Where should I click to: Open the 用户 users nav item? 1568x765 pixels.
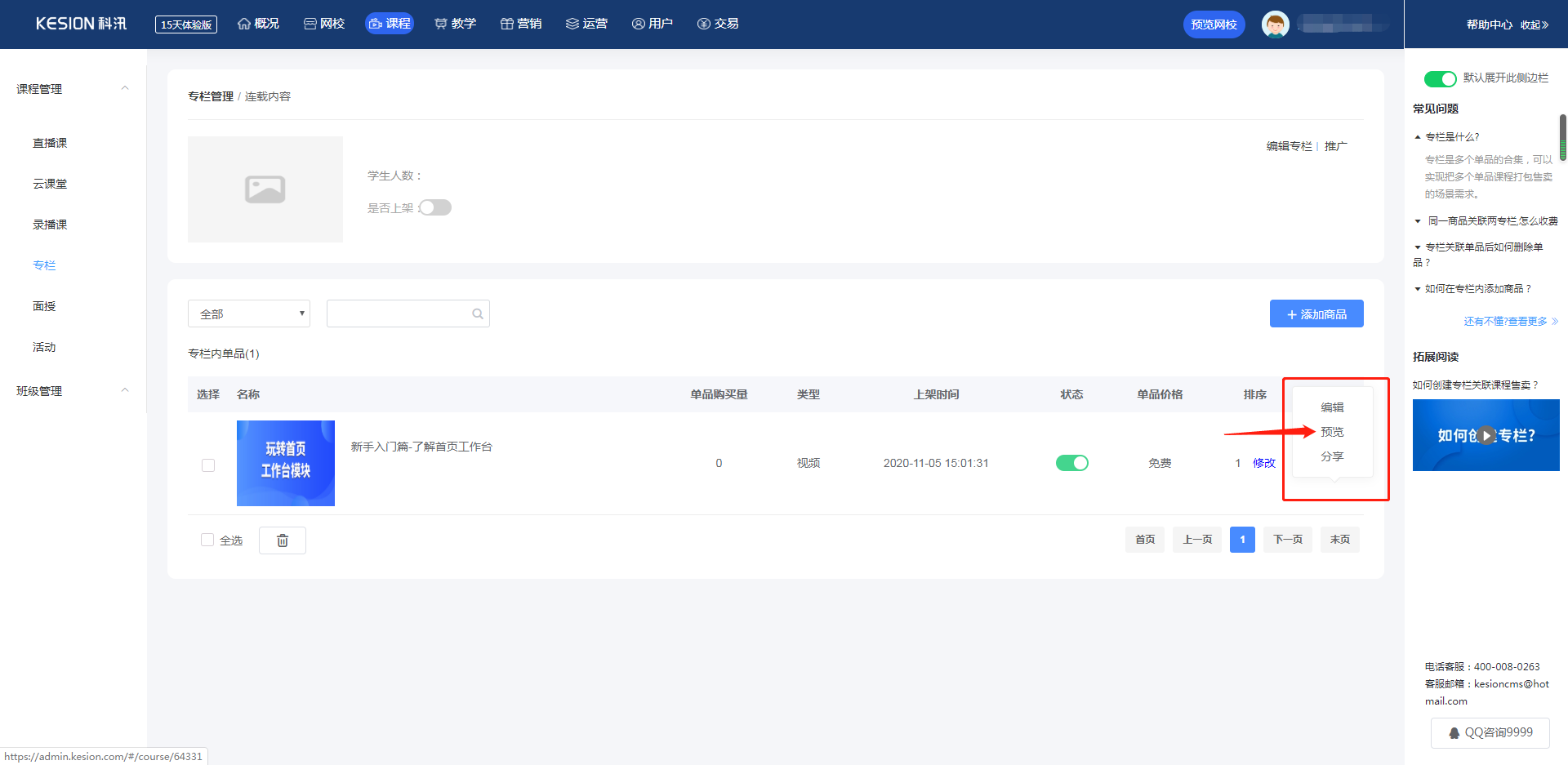[653, 24]
